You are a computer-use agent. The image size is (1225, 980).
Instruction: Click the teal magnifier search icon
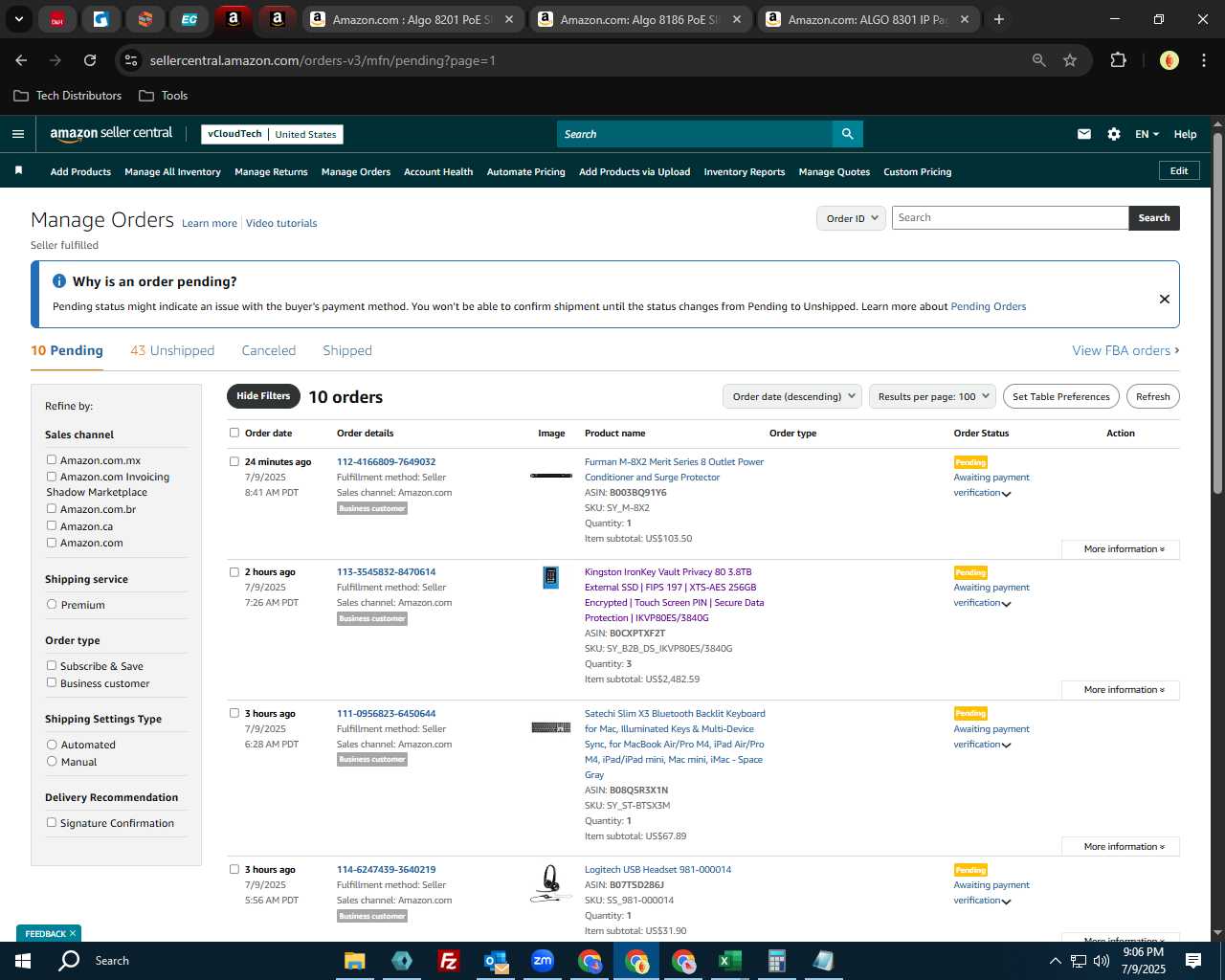click(x=847, y=134)
